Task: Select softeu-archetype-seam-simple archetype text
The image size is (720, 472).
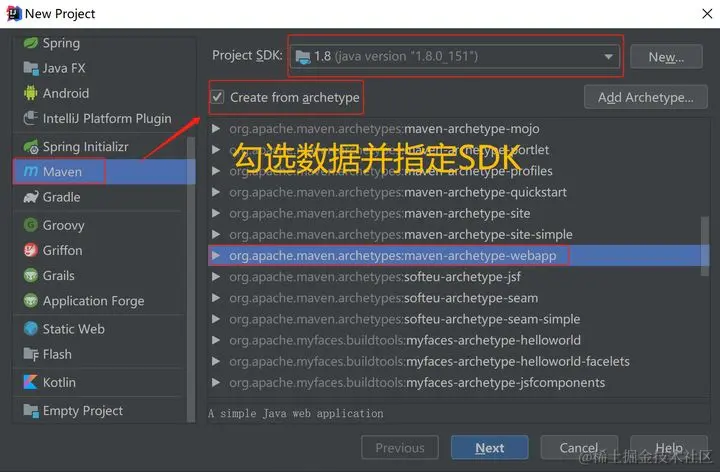Action: tap(405, 319)
